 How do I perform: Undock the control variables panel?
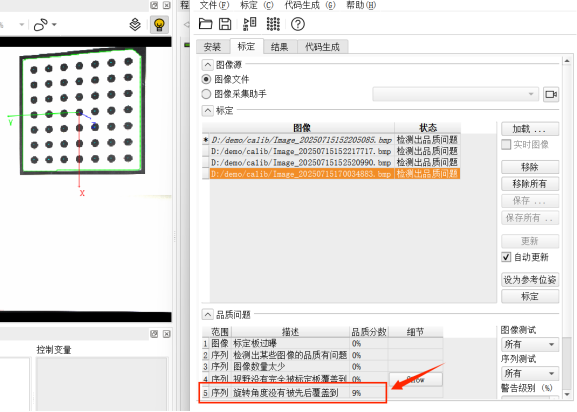click(154, 334)
